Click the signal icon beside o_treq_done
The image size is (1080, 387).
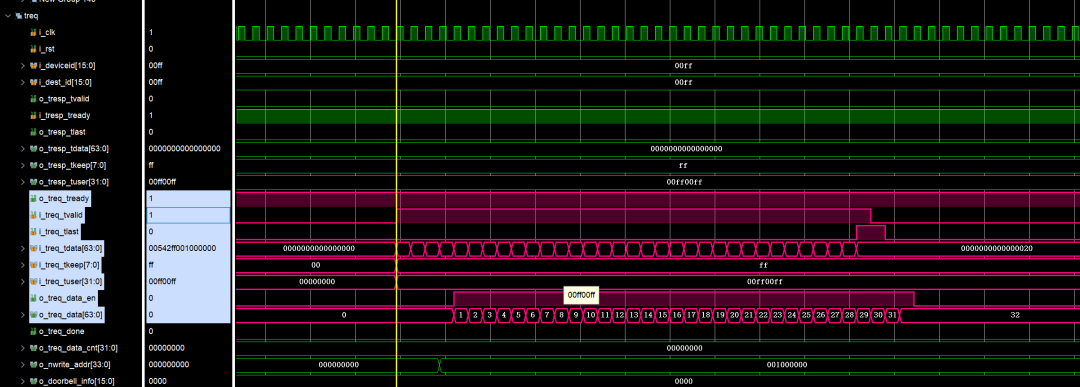33,331
